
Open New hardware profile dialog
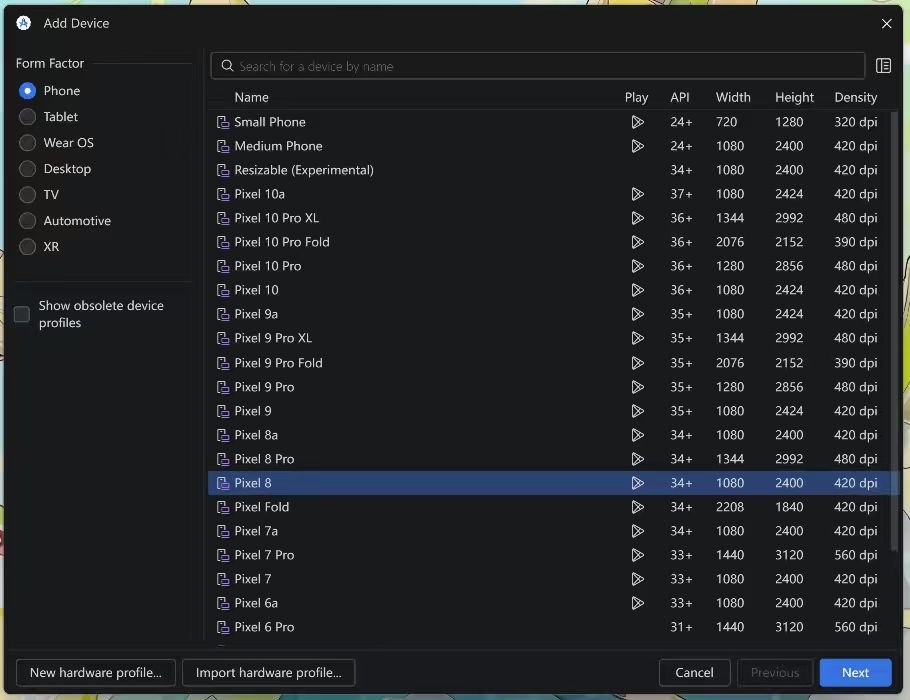[96, 672]
